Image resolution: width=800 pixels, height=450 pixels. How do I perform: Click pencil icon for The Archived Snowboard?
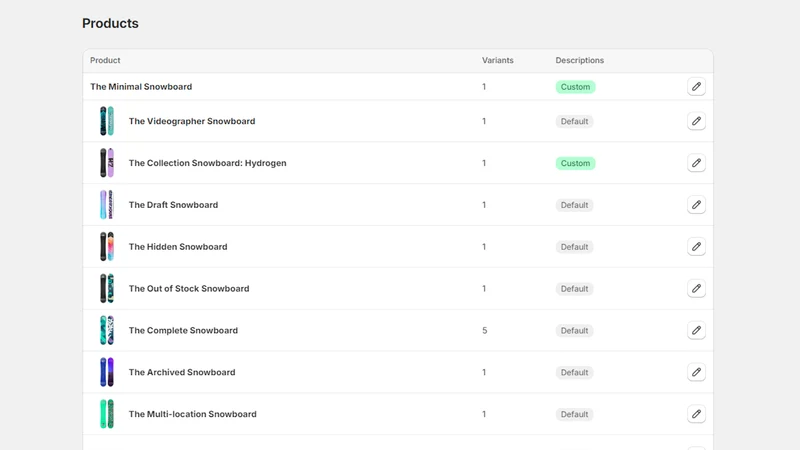pos(696,372)
